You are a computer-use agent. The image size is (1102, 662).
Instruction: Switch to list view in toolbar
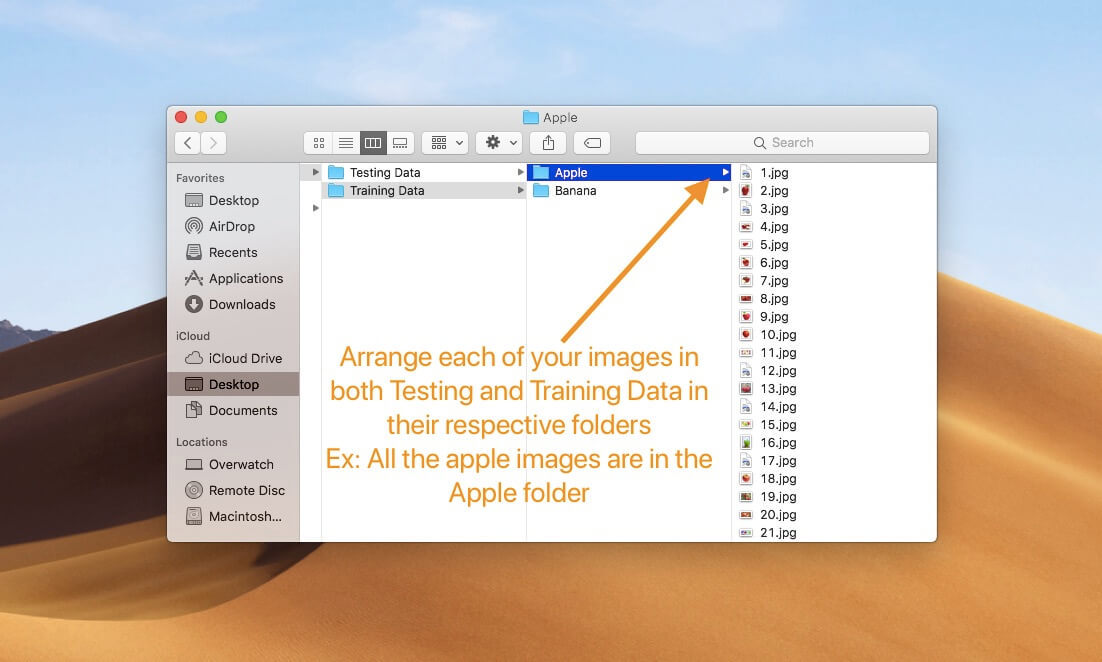point(346,143)
